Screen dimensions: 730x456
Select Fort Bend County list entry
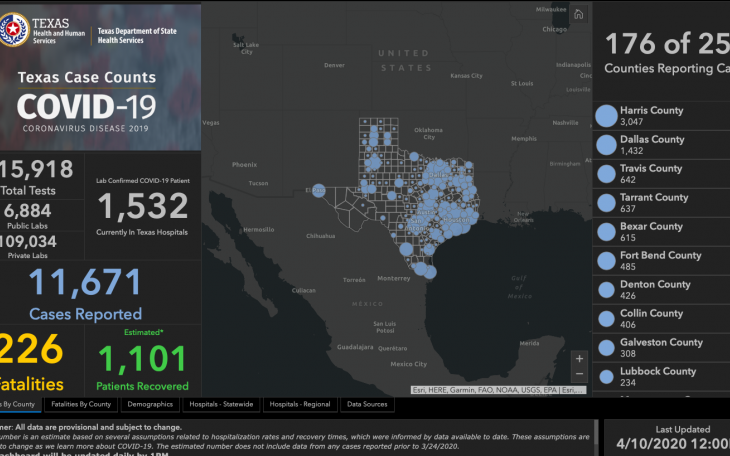click(660, 261)
